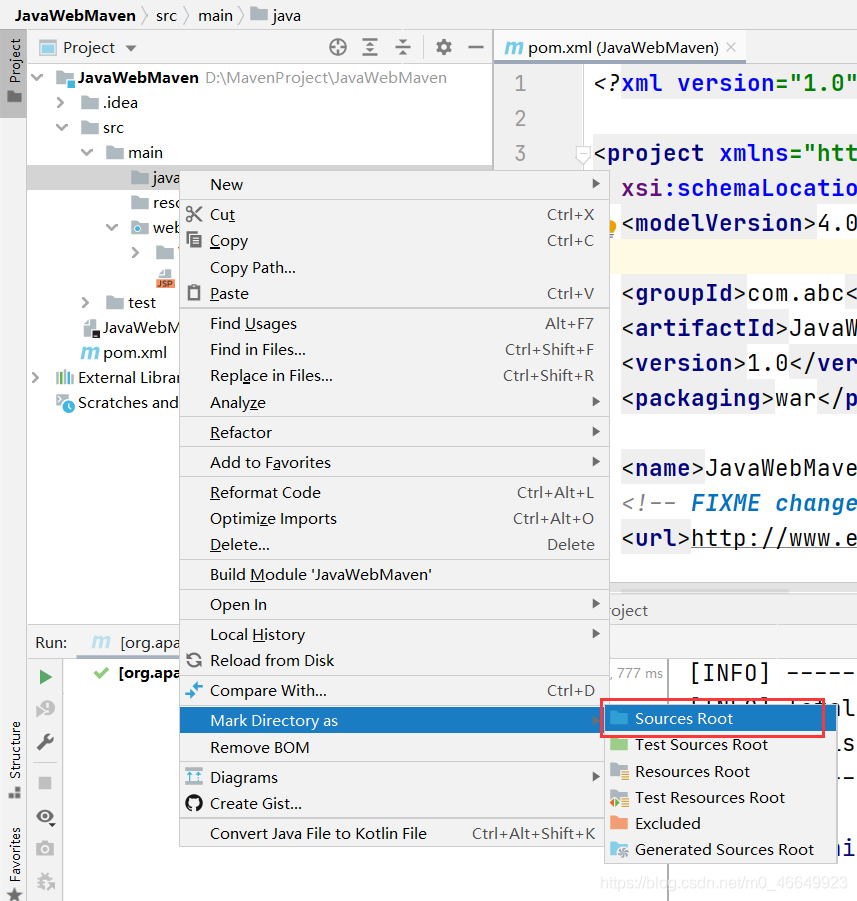Choose Delete... in context menu
This screenshot has height=901, width=857.
click(x=394, y=545)
